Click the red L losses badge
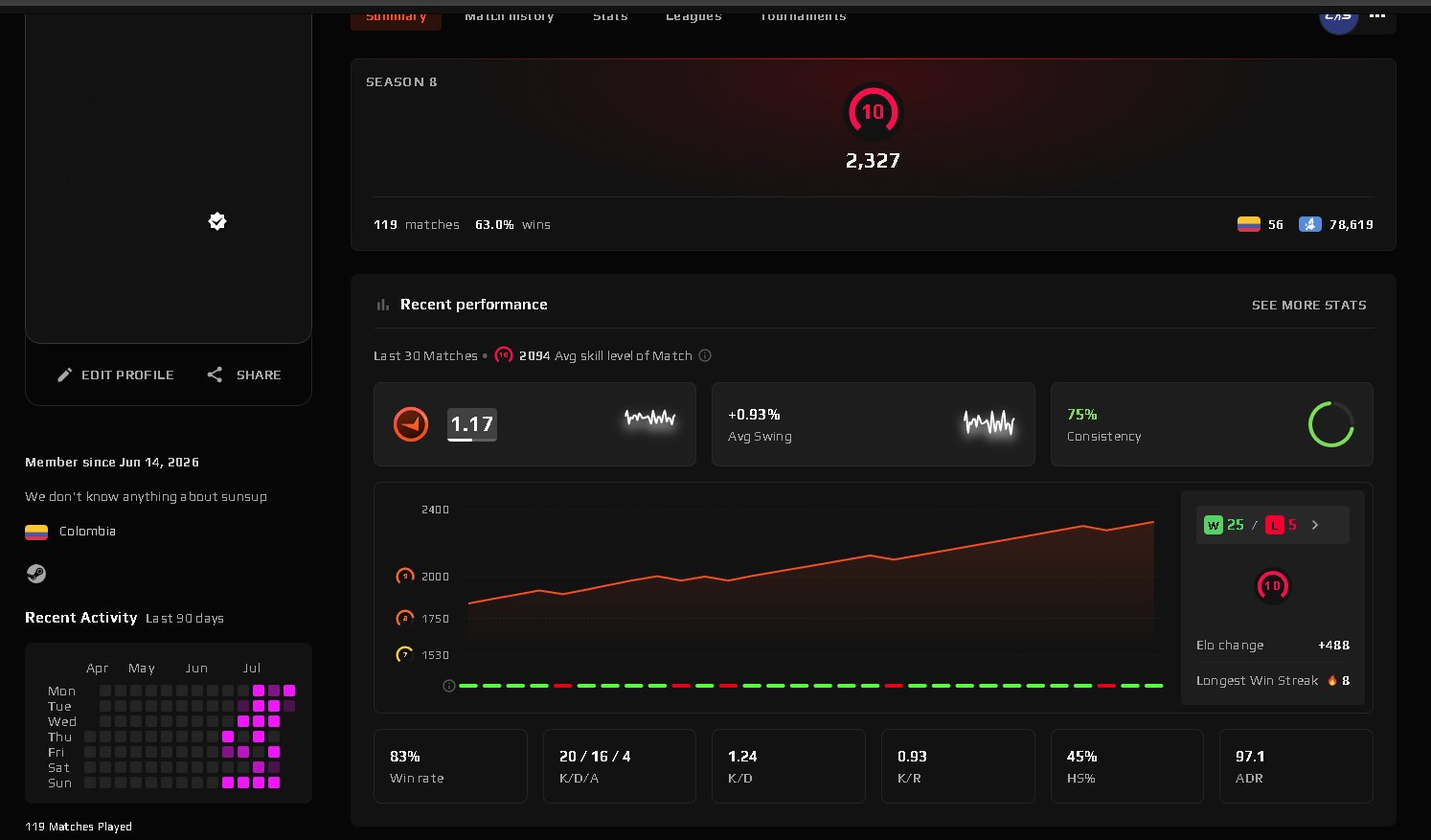This screenshot has height=840, width=1431. click(x=1274, y=525)
